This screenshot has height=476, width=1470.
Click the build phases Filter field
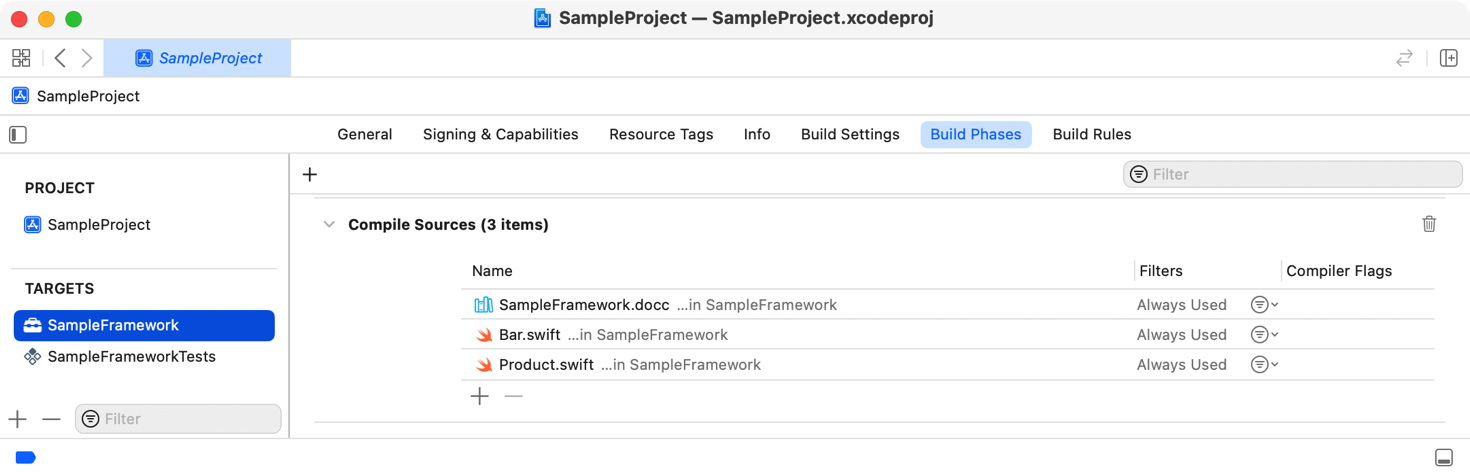[1300, 174]
